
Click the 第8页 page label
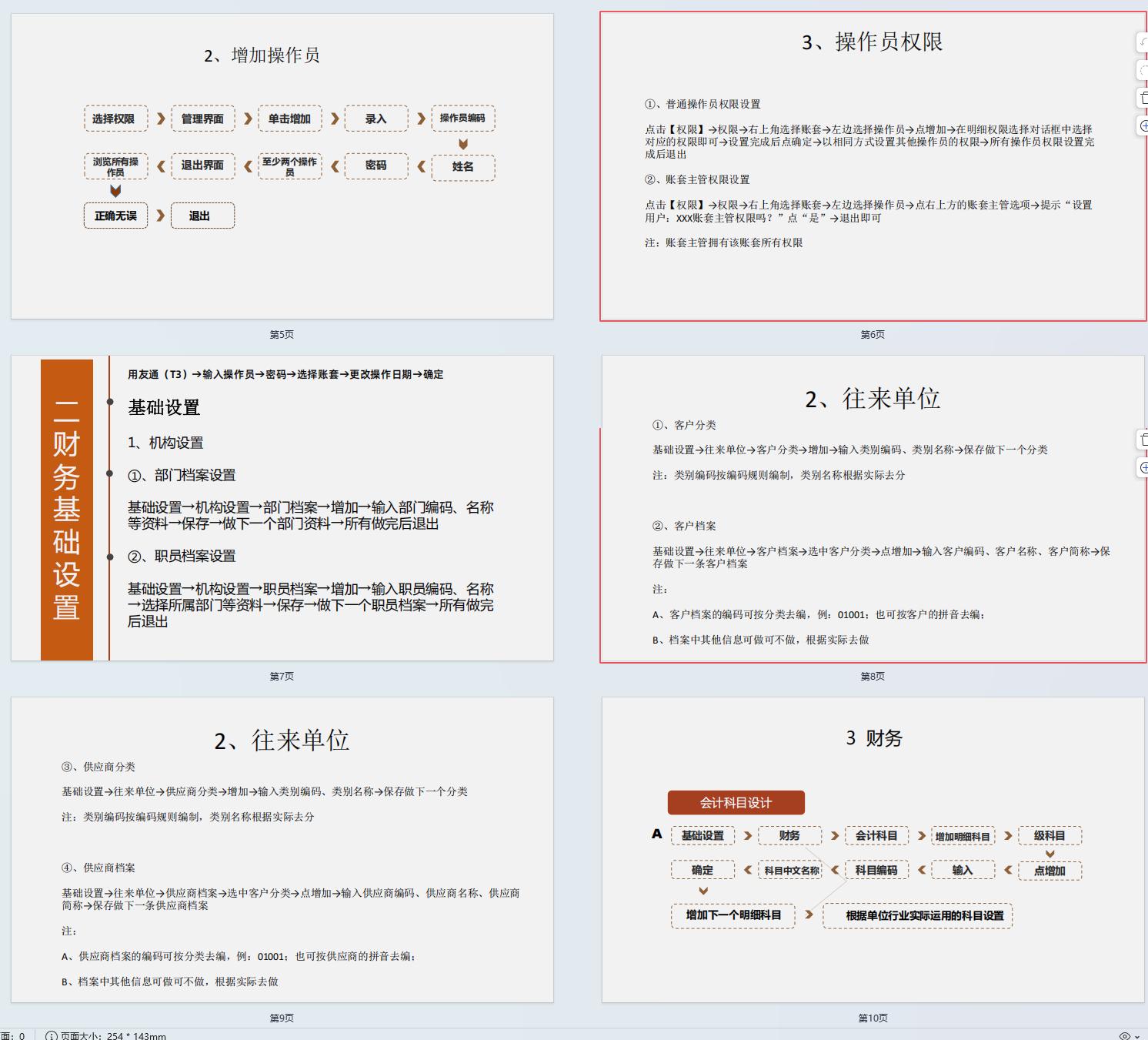pyautogui.click(x=873, y=677)
